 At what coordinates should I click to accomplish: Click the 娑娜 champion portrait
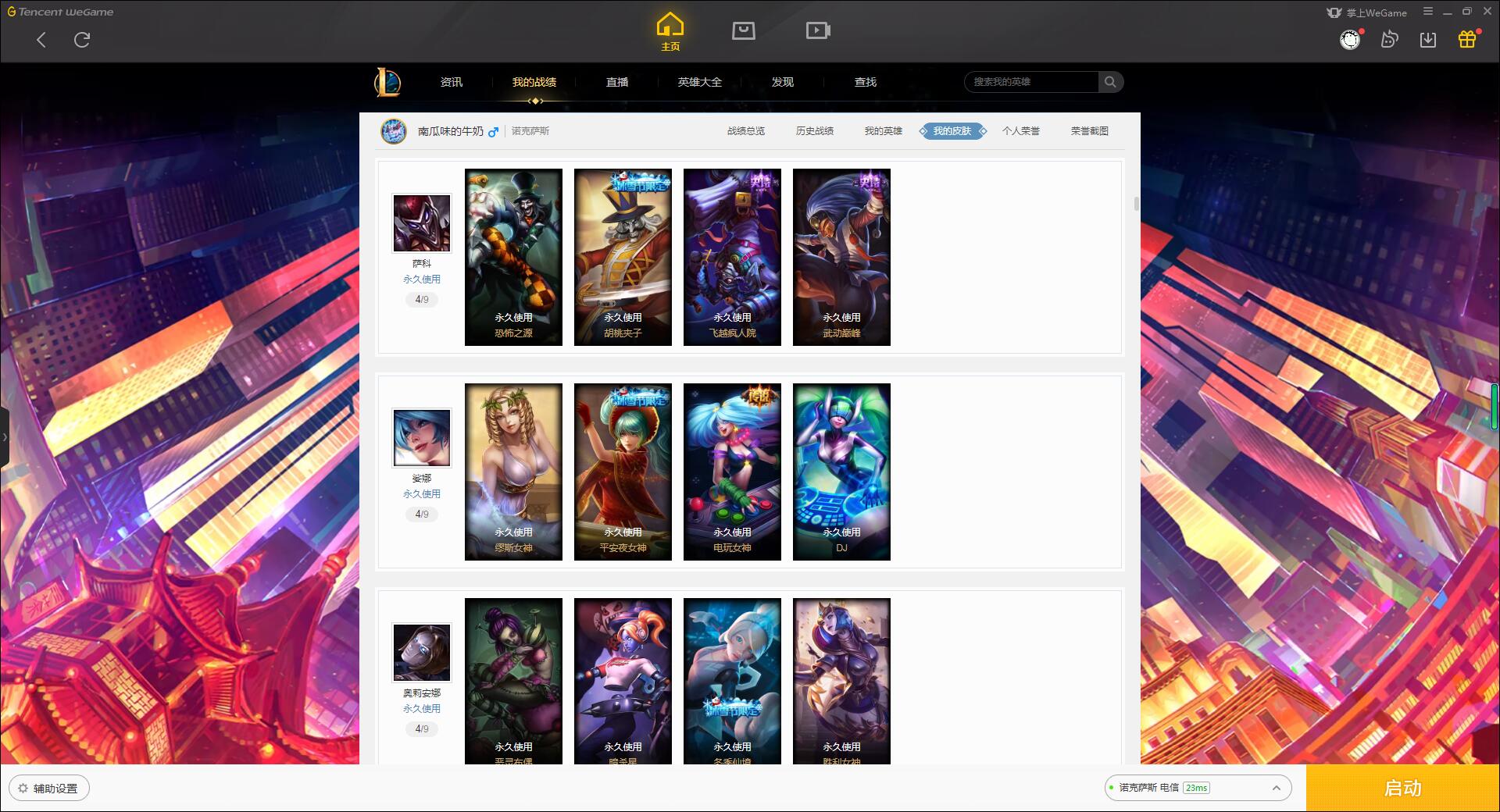point(422,438)
